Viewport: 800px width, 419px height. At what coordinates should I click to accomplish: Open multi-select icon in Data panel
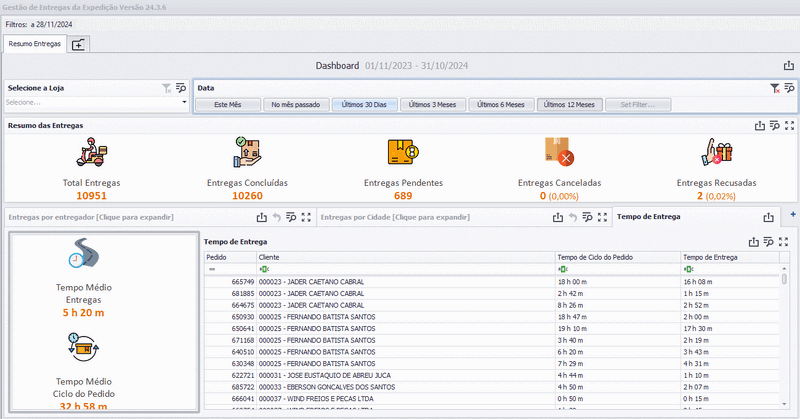(x=789, y=88)
